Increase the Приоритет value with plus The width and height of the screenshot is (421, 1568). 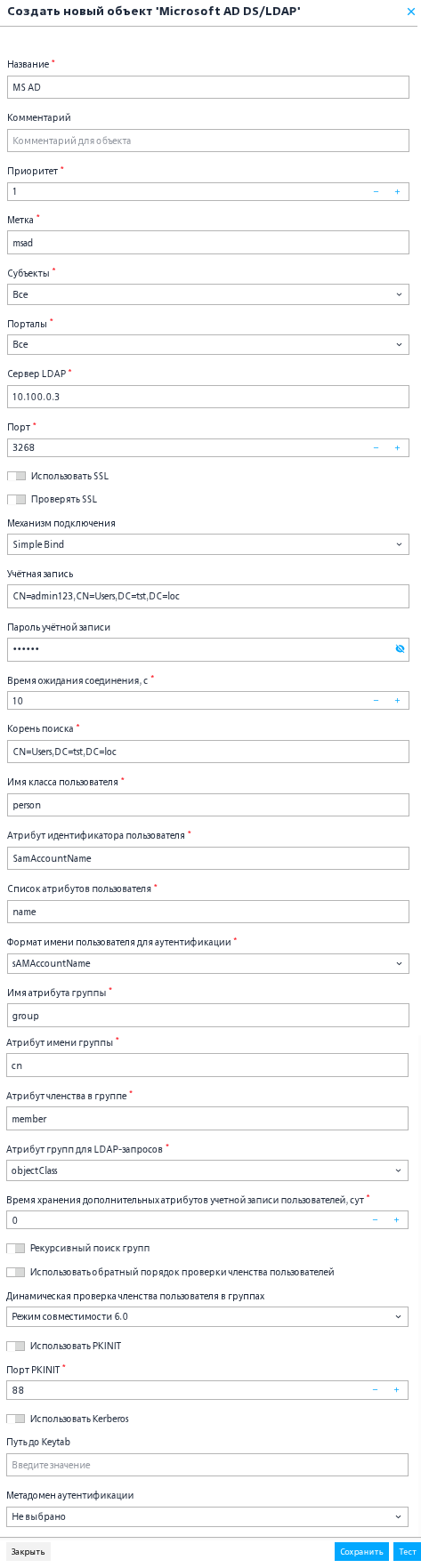point(397,191)
